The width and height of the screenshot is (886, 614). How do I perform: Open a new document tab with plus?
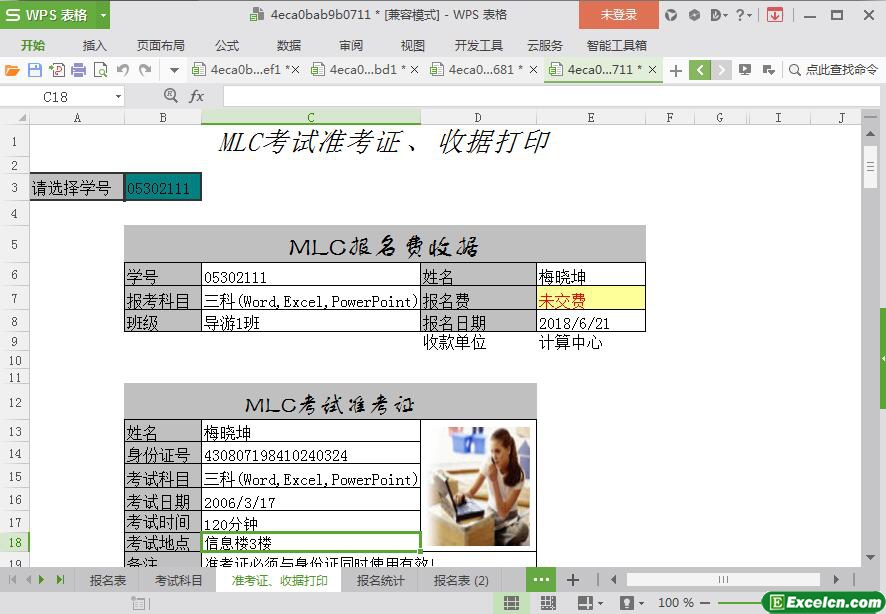(x=676, y=70)
